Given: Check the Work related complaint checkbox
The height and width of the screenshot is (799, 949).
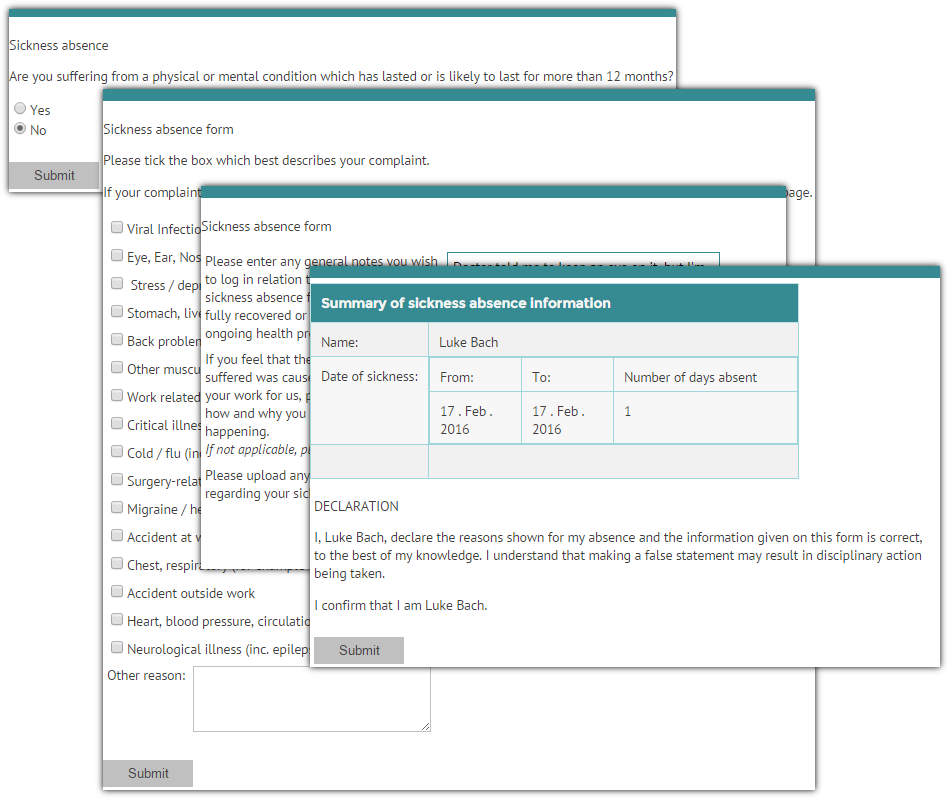Looking at the screenshot, I should click(117, 395).
